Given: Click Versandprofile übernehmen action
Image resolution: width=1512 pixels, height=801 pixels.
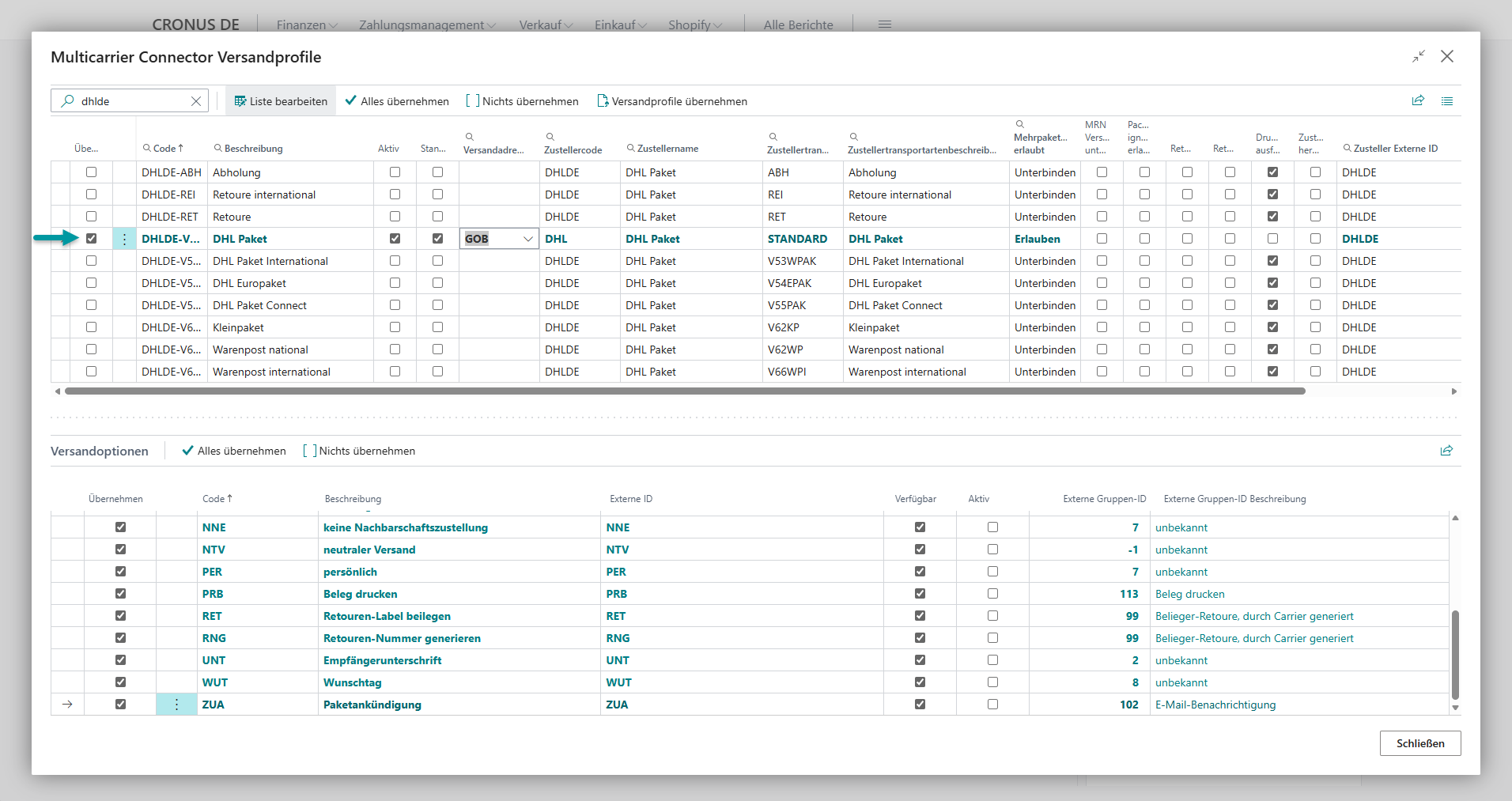Looking at the screenshot, I should tap(672, 101).
